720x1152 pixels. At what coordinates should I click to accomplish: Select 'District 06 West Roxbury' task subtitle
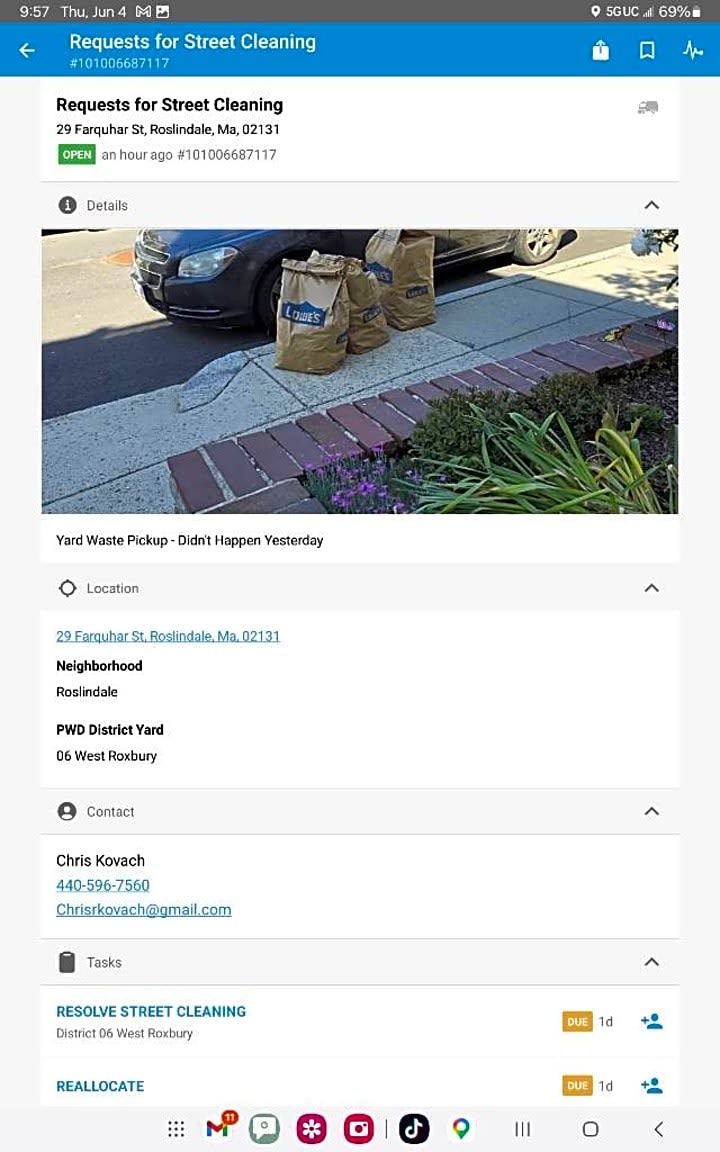click(x=124, y=1033)
